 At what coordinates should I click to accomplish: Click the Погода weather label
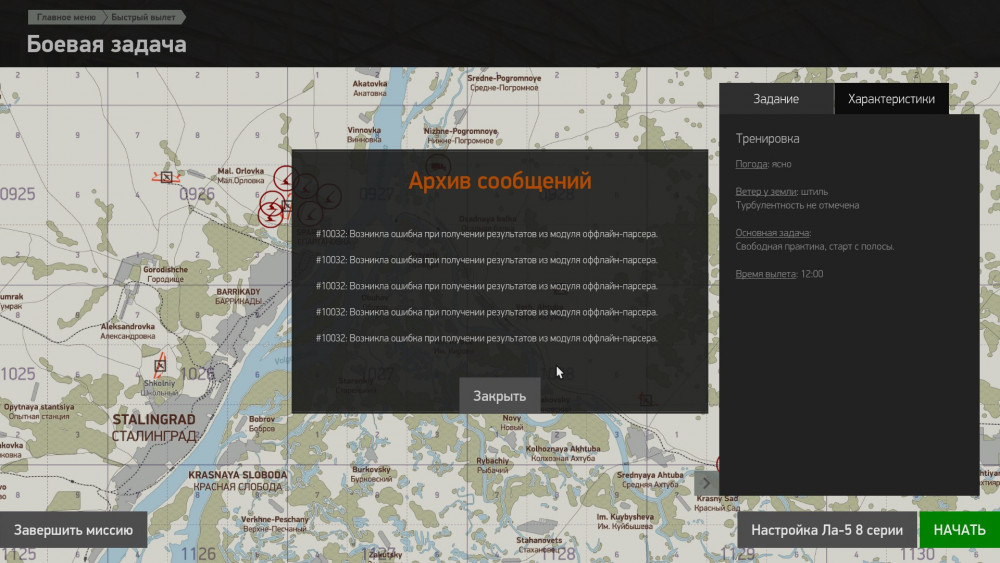pyautogui.click(x=751, y=164)
